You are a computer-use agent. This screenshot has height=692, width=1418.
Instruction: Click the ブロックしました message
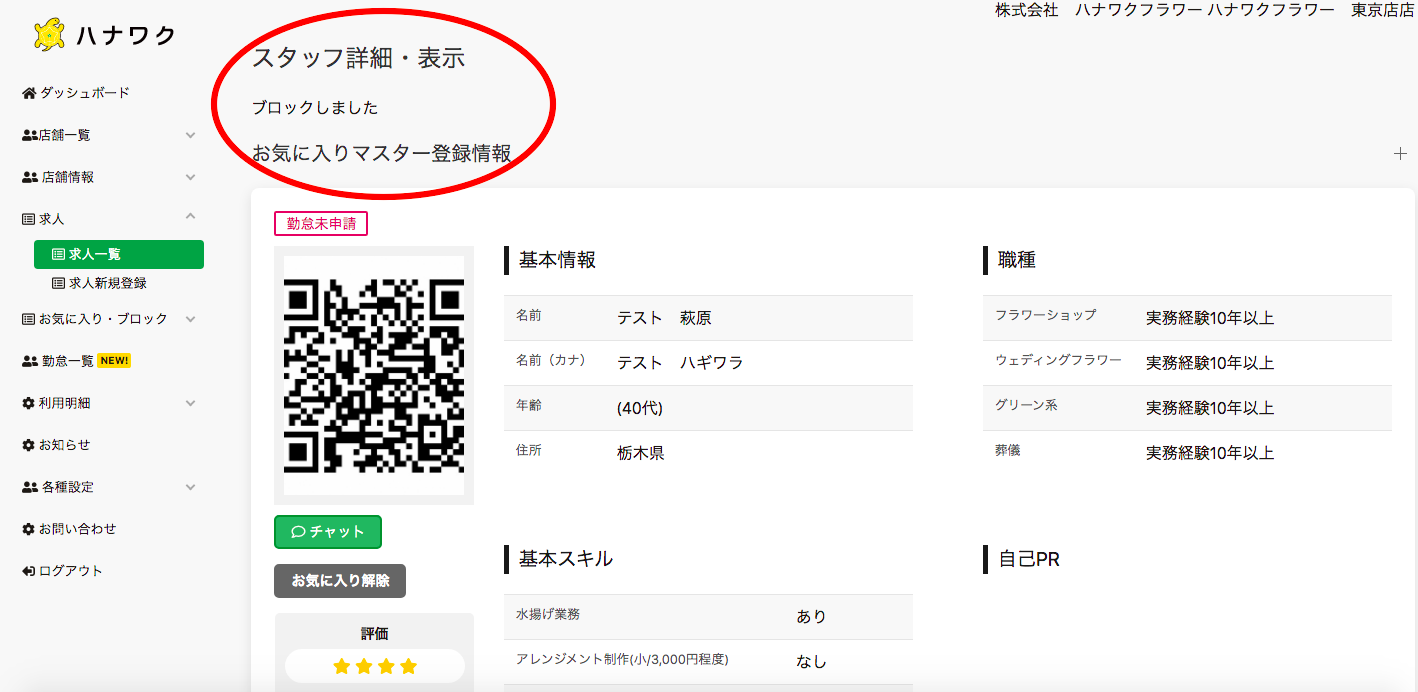tap(315, 108)
